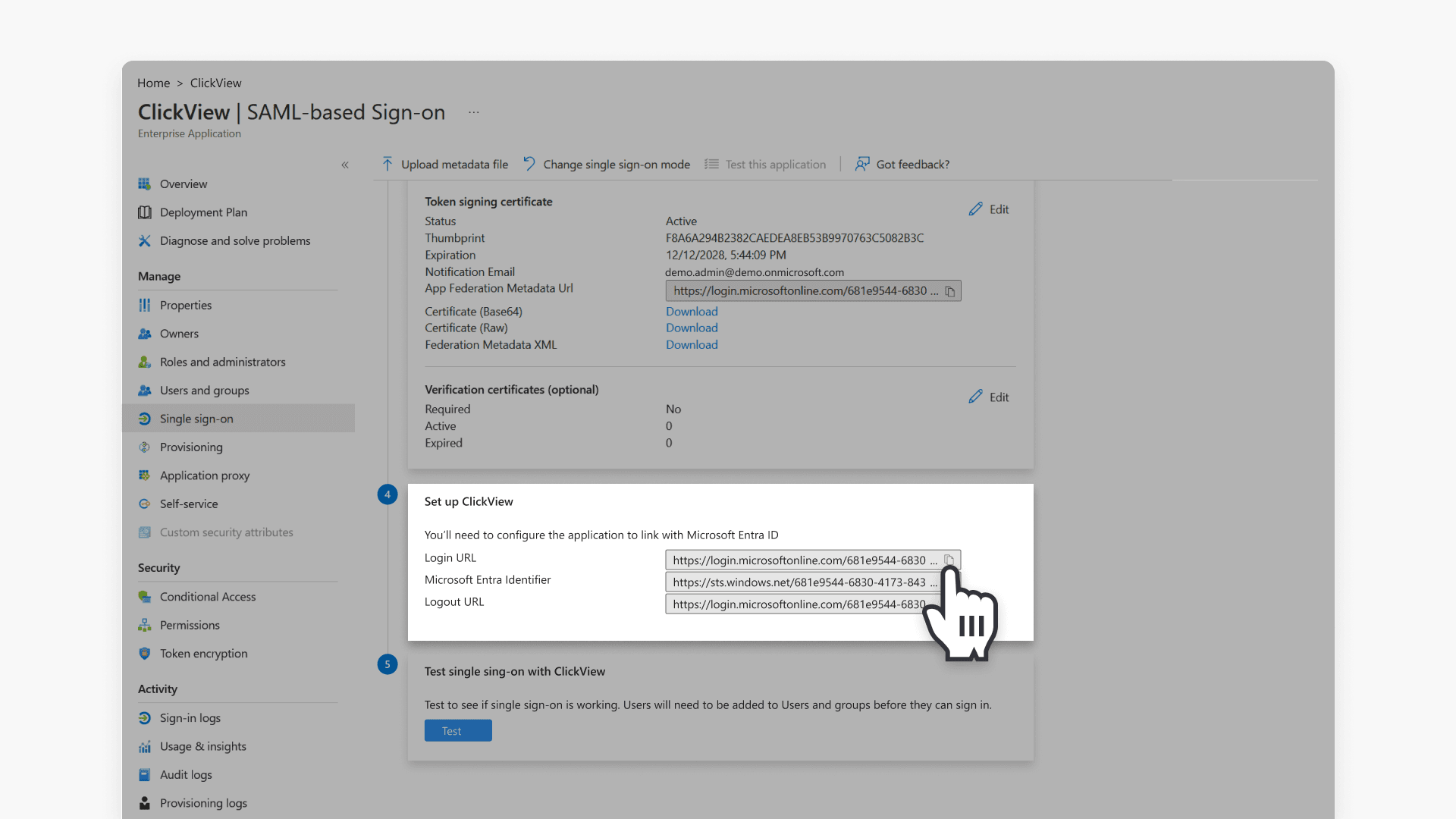
Task: Click the Provisioning icon in sidebar
Action: coord(144,447)
